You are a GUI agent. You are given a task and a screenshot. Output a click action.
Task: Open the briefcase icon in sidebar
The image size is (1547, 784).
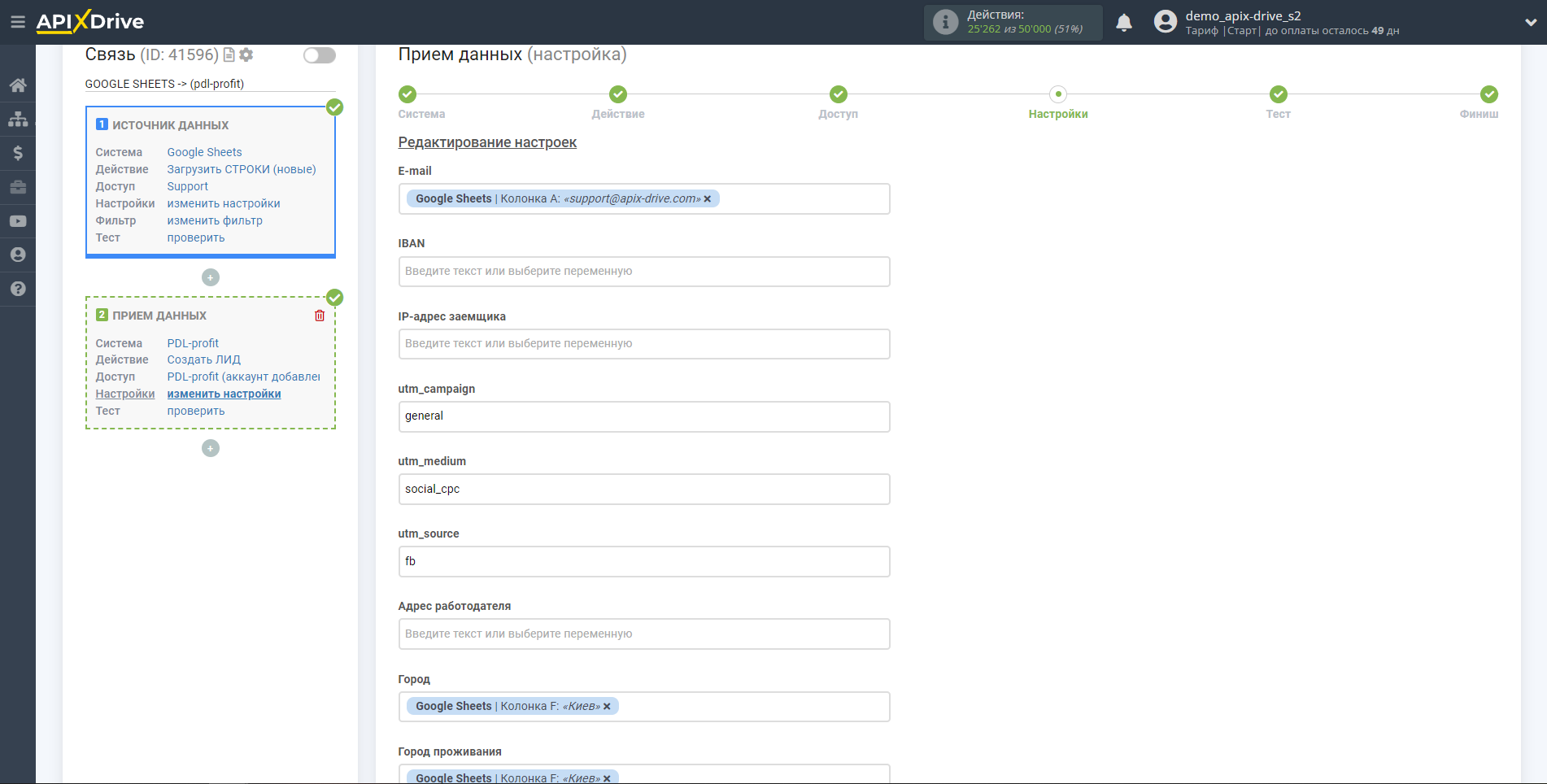pyautogui.click(x=18, y=187)
